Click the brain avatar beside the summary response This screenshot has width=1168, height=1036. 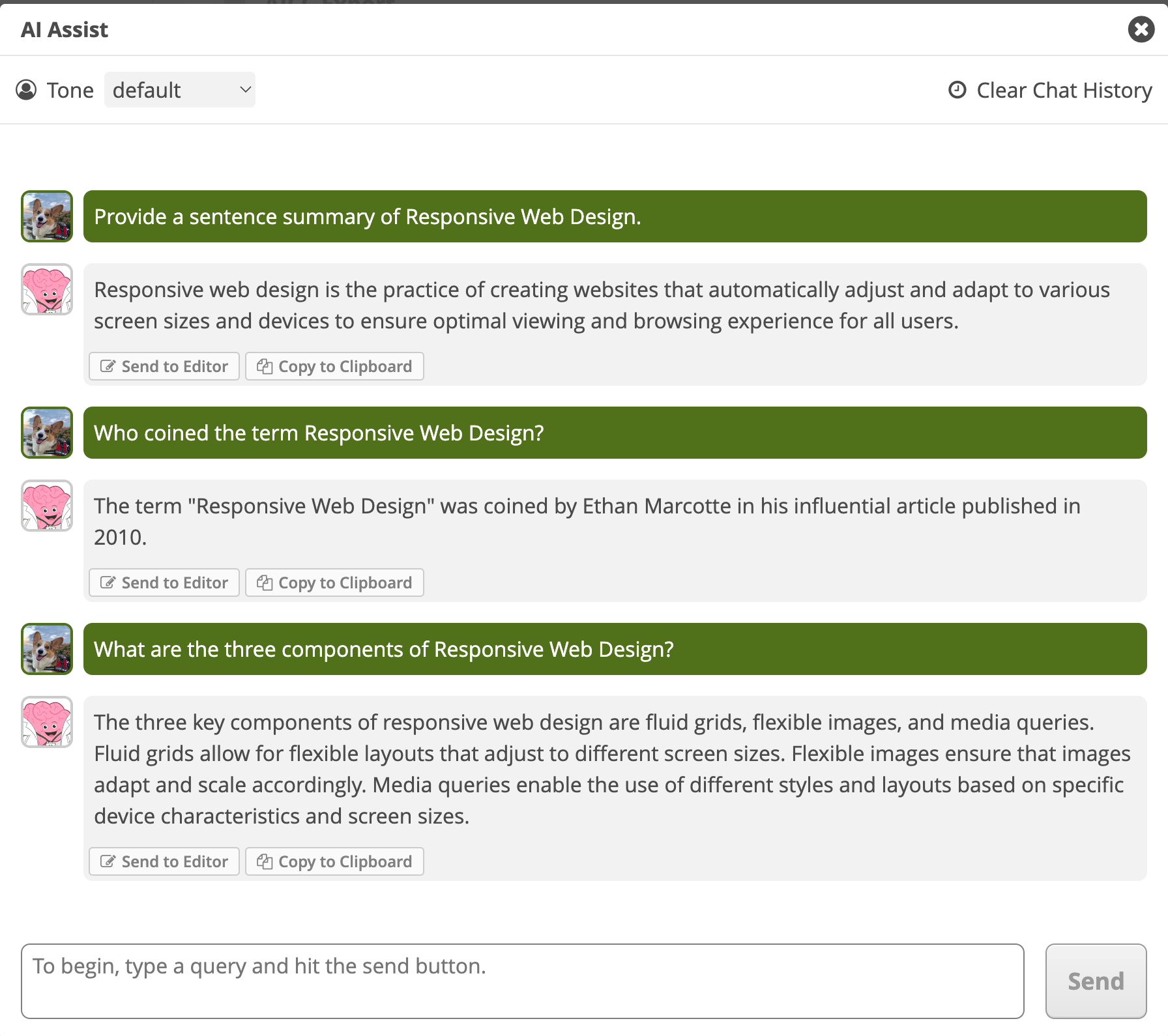click(x=47, y=289)
